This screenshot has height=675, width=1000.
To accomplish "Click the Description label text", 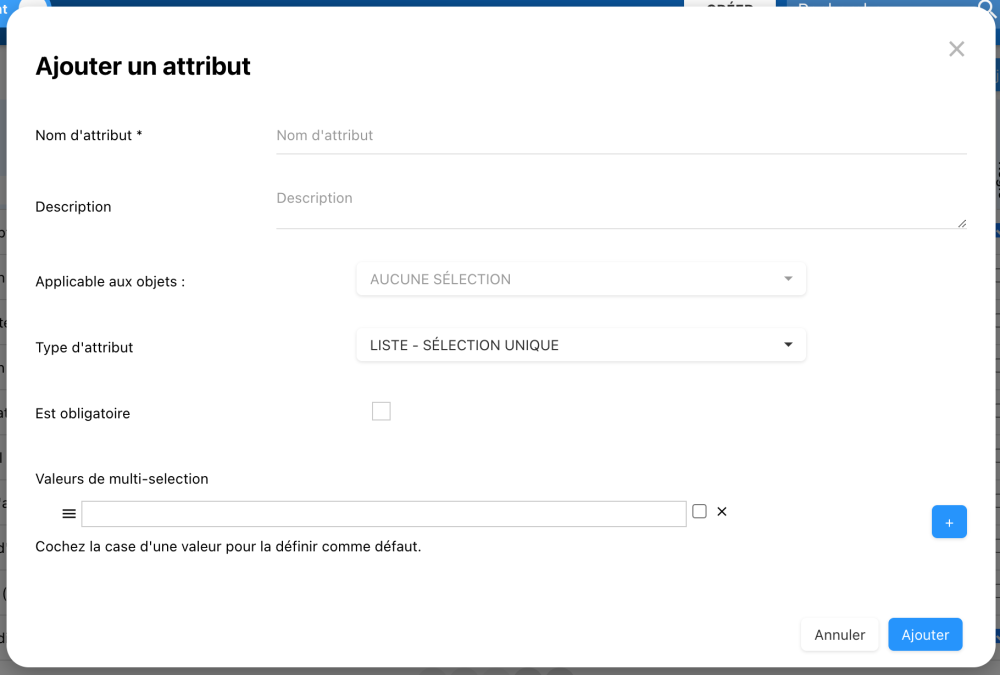I will pyautogui.click(x=73, y=207).
